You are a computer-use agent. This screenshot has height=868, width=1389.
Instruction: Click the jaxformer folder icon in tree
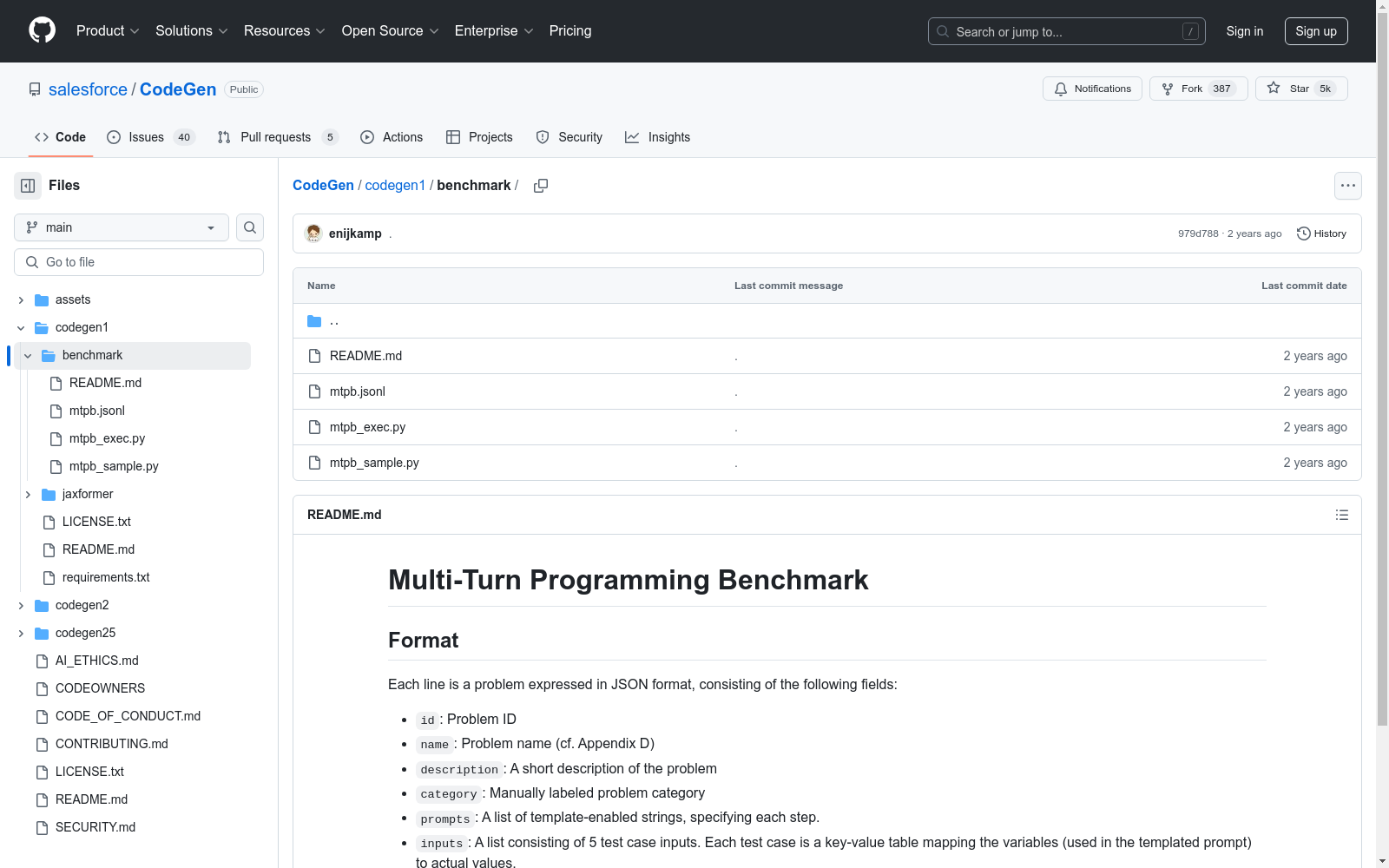pos(49,495)
